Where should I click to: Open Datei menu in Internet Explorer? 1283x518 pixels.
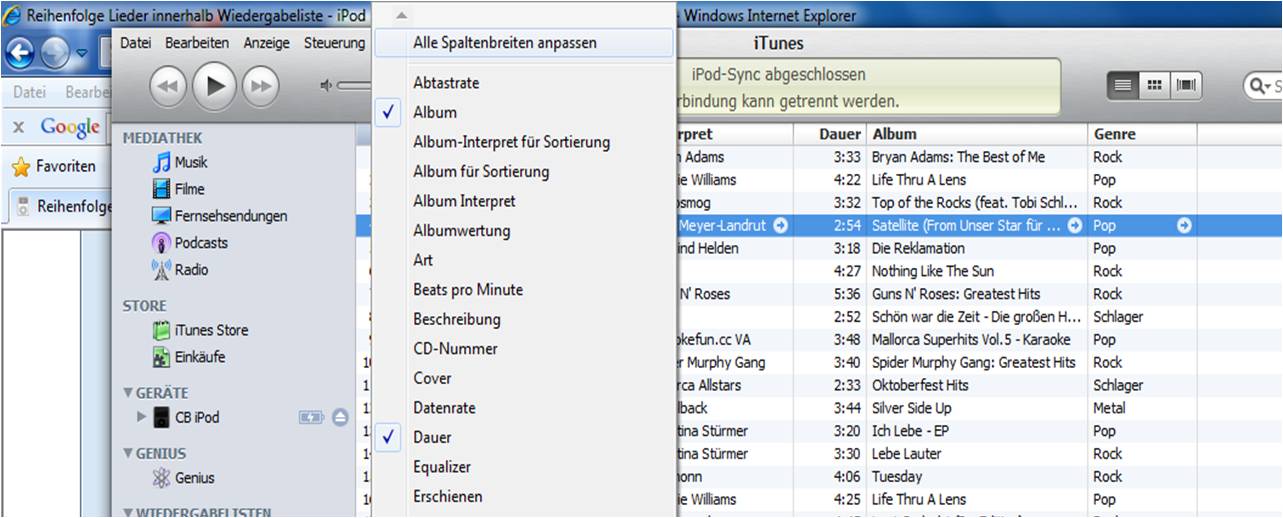[x=30, y=92]
